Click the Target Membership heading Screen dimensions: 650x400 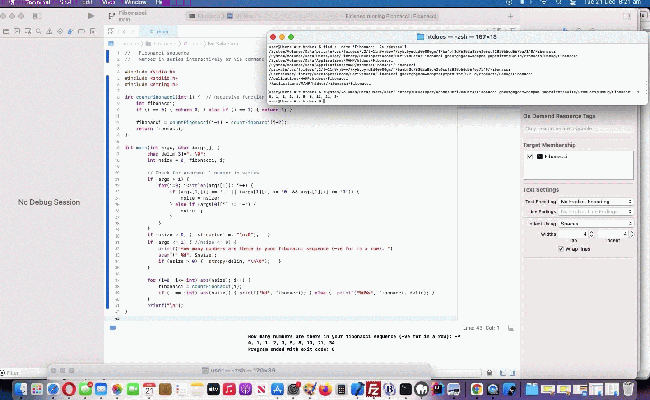pyautogui.click(x=549, y=145)
